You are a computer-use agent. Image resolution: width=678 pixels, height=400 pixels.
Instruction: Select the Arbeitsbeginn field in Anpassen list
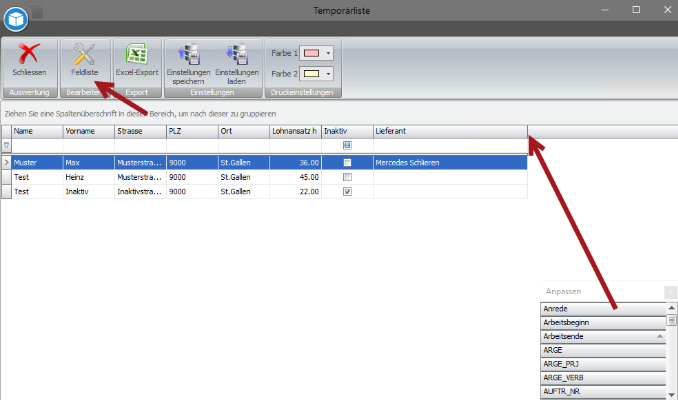[x=602, y=323]
